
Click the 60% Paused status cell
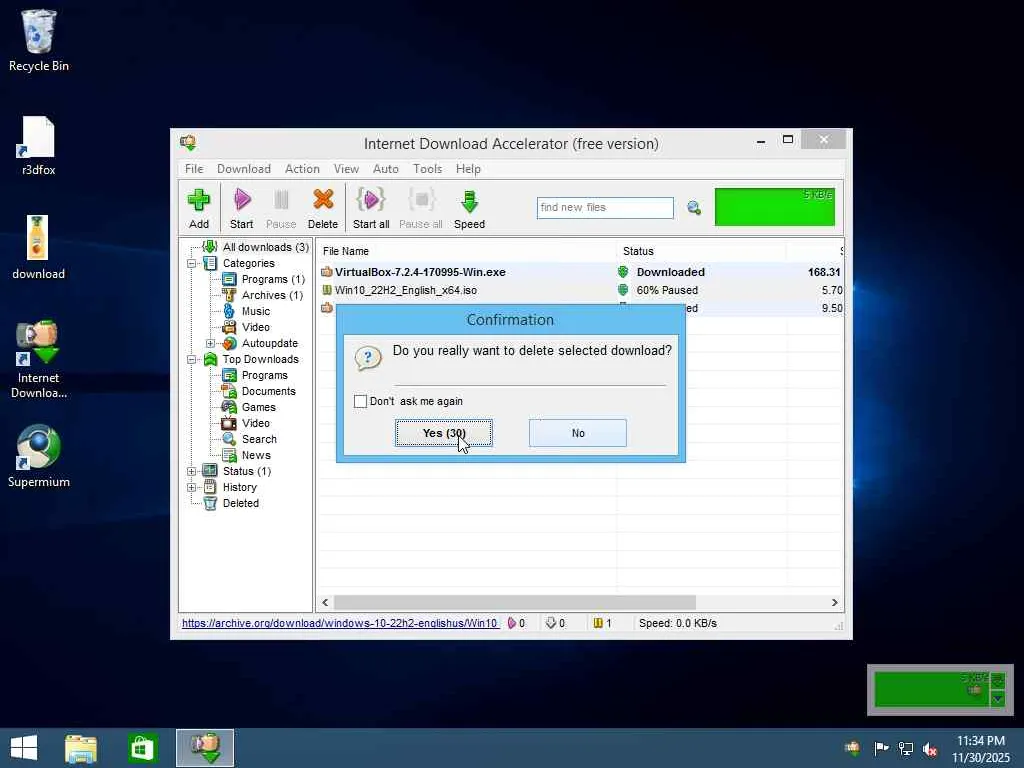click(x=667, y=290)
